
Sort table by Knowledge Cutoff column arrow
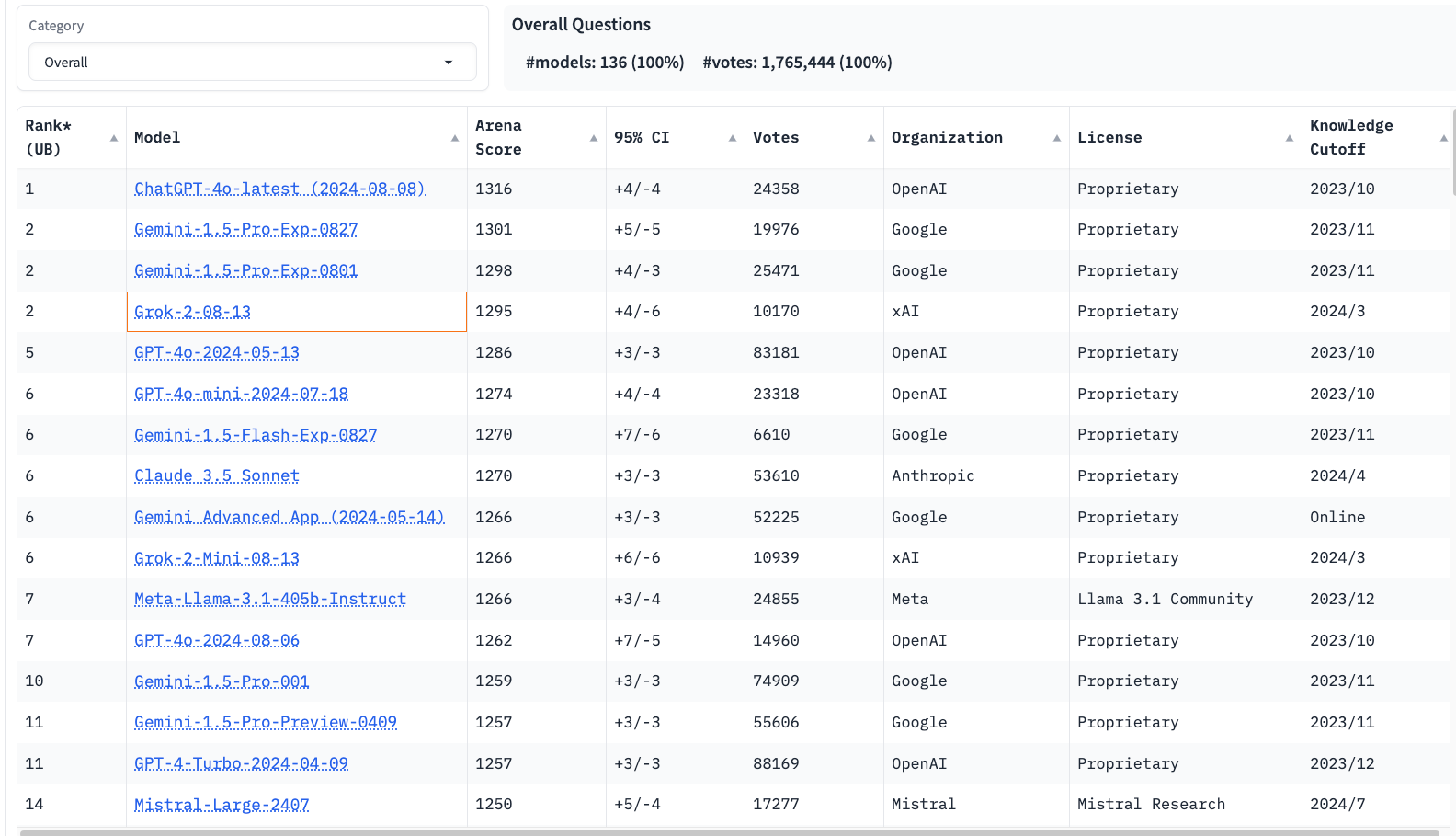1444,138
